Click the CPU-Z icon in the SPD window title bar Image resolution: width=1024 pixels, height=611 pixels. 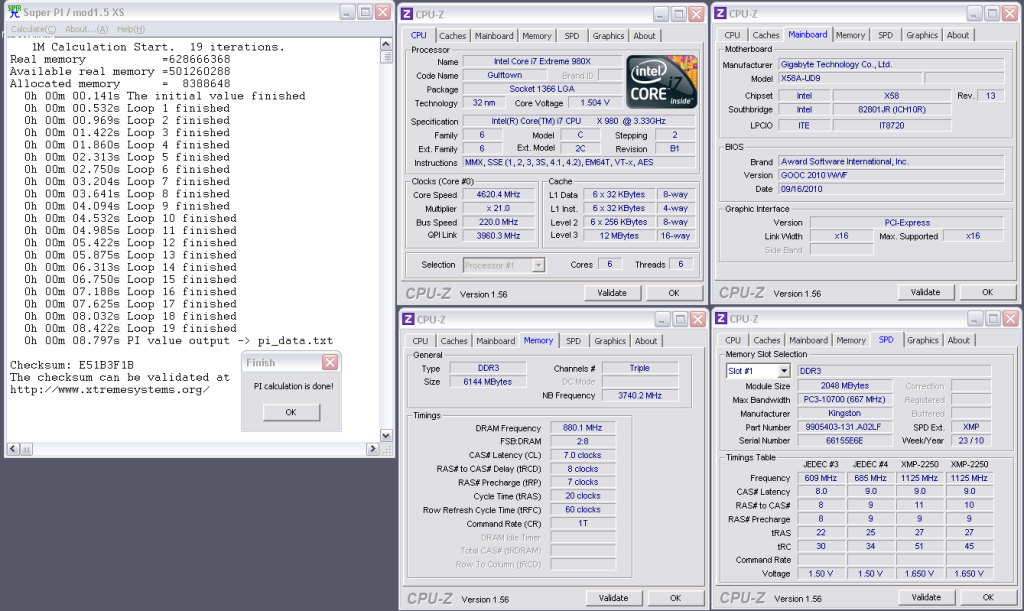[x=719, y=319]
